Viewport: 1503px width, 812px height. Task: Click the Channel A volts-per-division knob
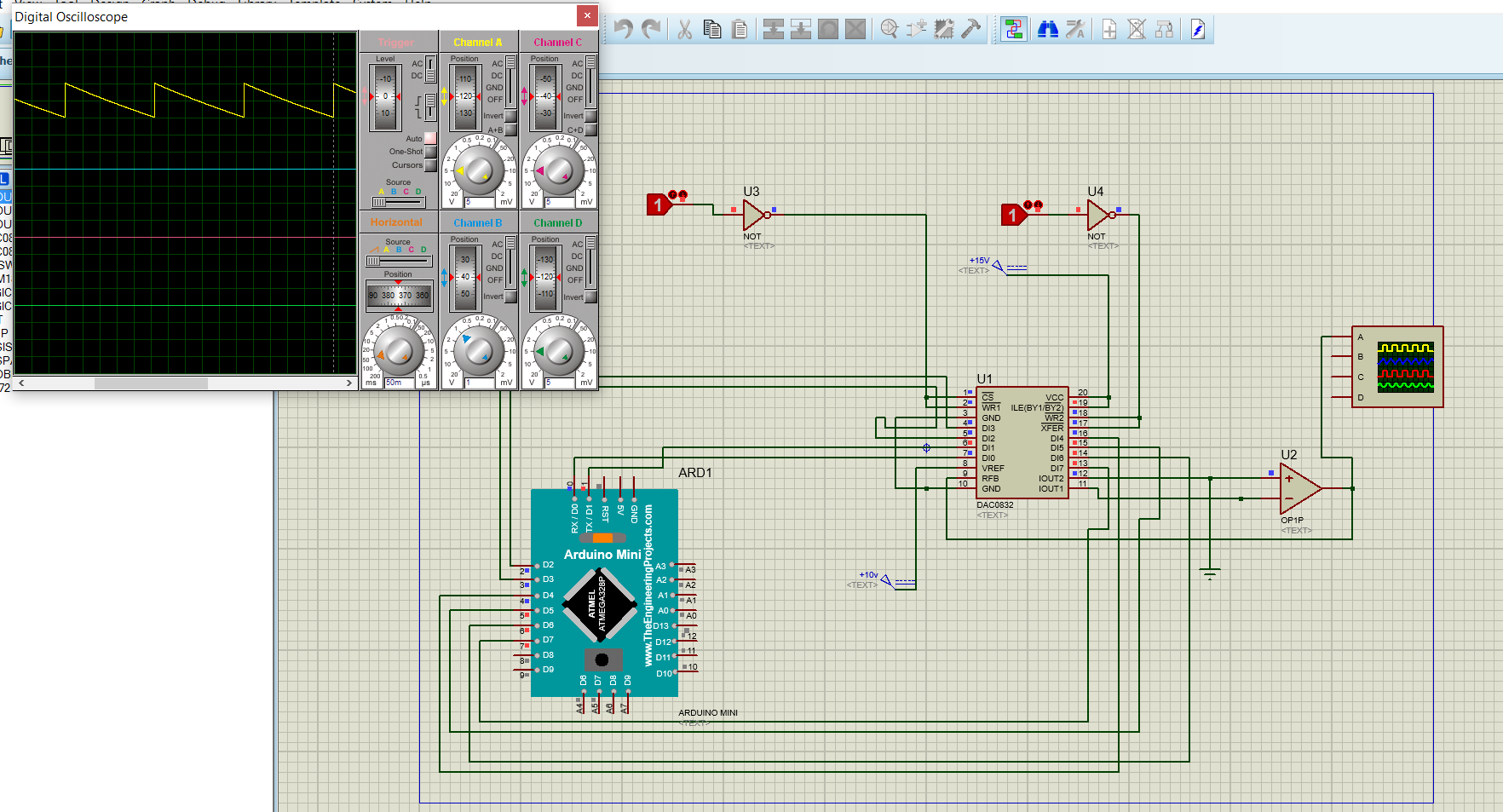tap(478, 170)
